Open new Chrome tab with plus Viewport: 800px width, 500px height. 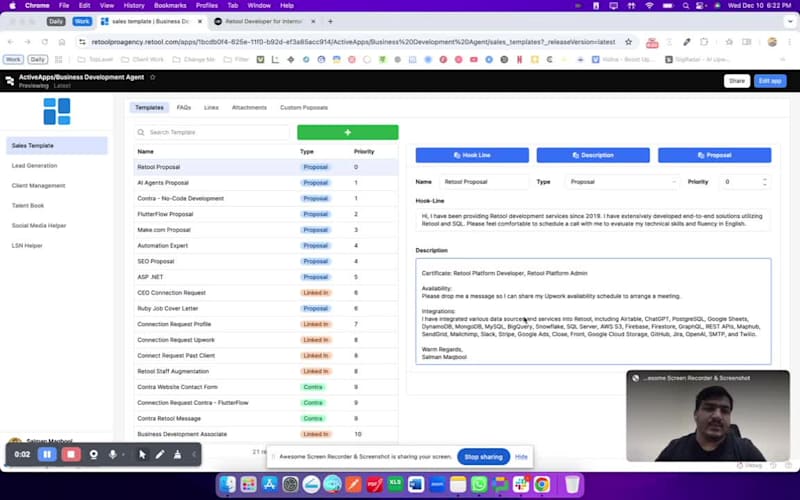330,21
